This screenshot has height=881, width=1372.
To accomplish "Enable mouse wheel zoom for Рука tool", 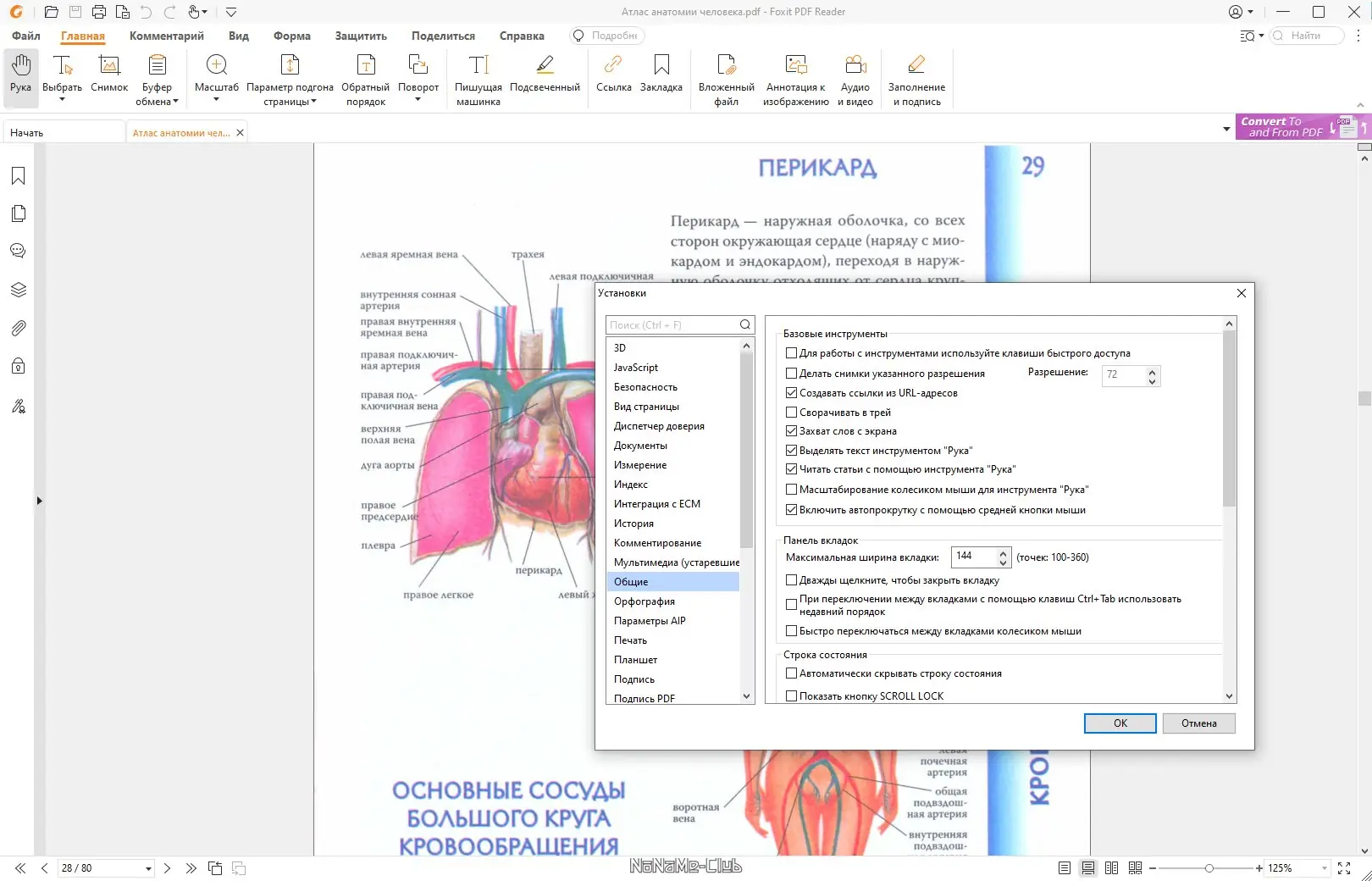I will 791,490.
